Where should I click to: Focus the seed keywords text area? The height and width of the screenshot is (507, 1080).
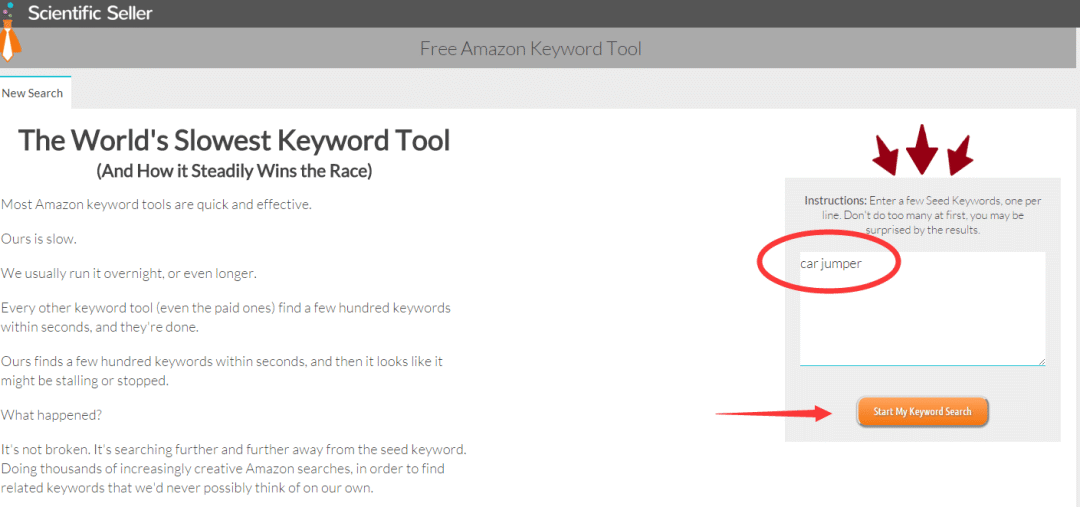[x=921, y=320]
